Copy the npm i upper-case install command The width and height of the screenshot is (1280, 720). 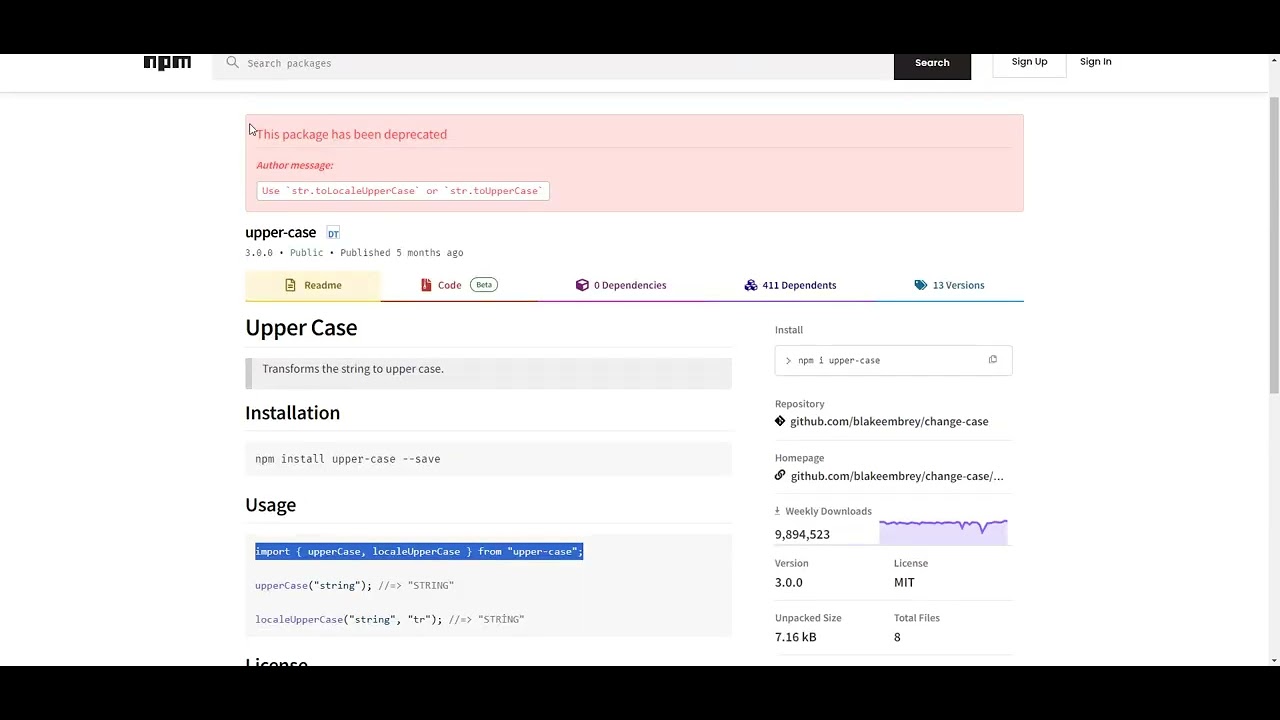[992, 359]
